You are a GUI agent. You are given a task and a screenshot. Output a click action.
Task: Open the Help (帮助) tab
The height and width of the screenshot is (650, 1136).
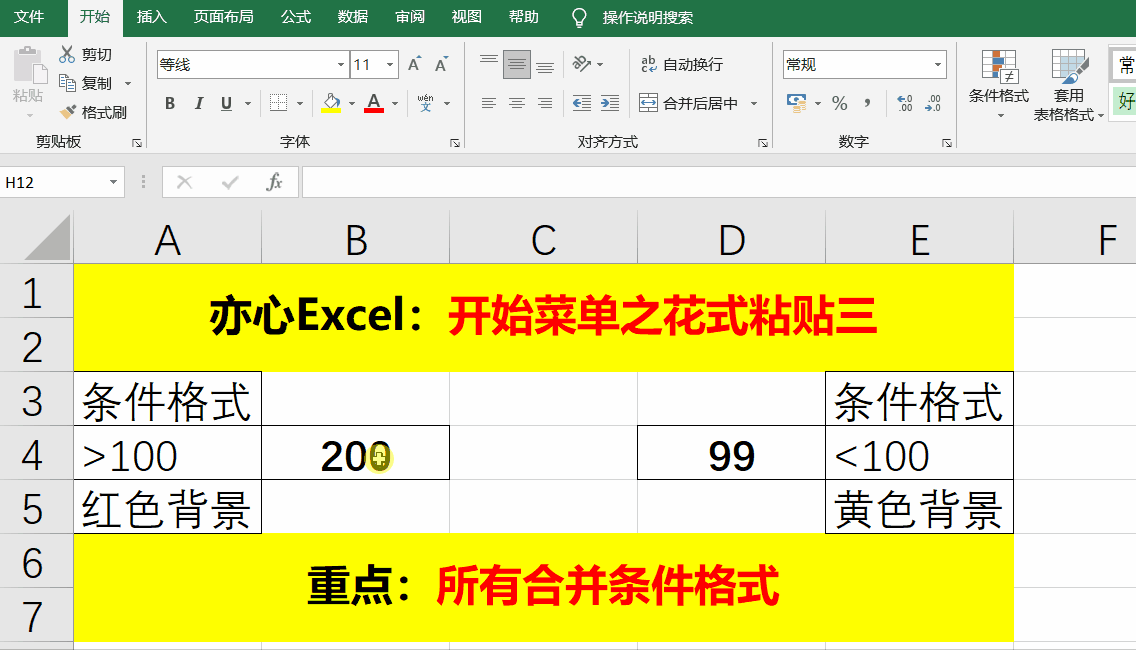[x=524, y=17]
